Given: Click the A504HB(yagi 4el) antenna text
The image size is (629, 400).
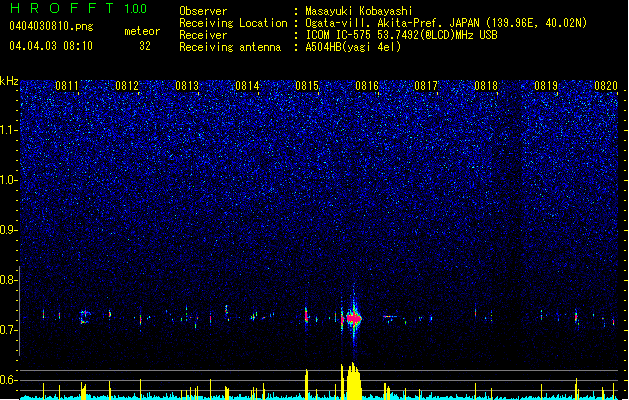Looking at the screenshot, I should coord(353,47).
